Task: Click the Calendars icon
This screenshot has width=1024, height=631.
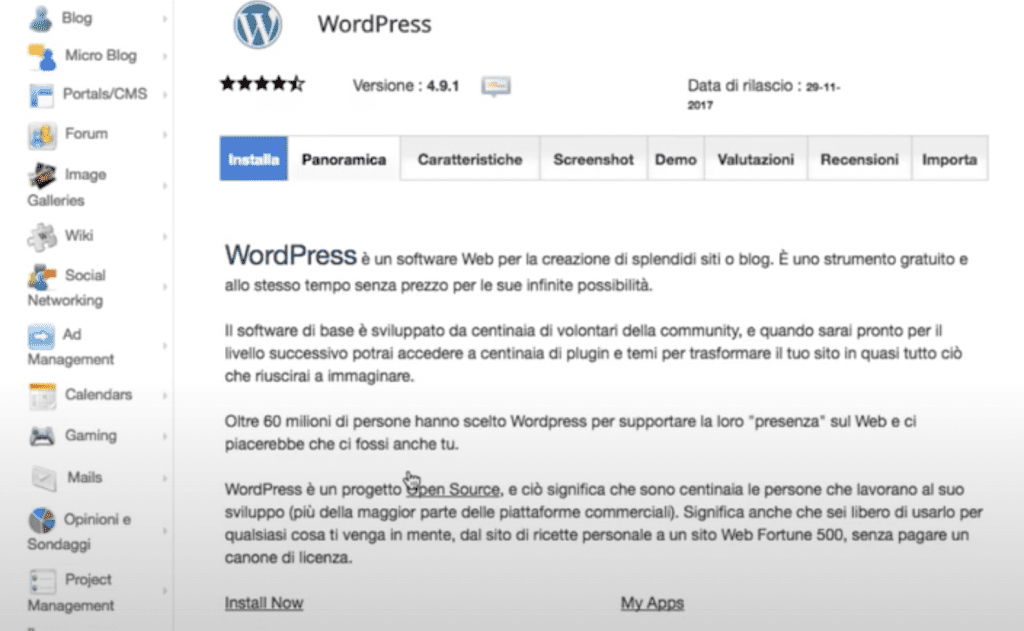Action: (x=42, y=396)
